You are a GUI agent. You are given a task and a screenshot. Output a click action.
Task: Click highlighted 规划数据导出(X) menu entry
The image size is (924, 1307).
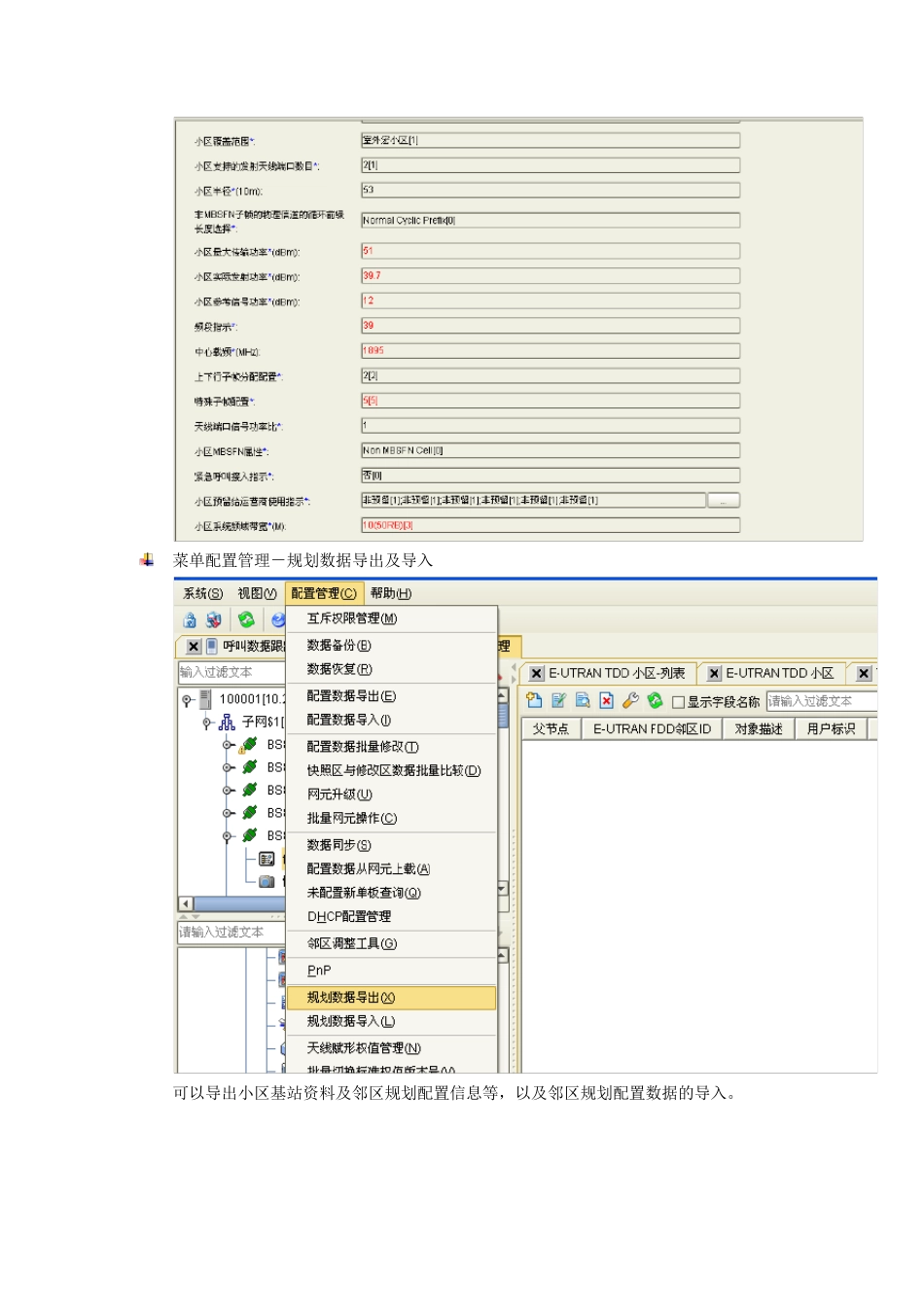391,998
